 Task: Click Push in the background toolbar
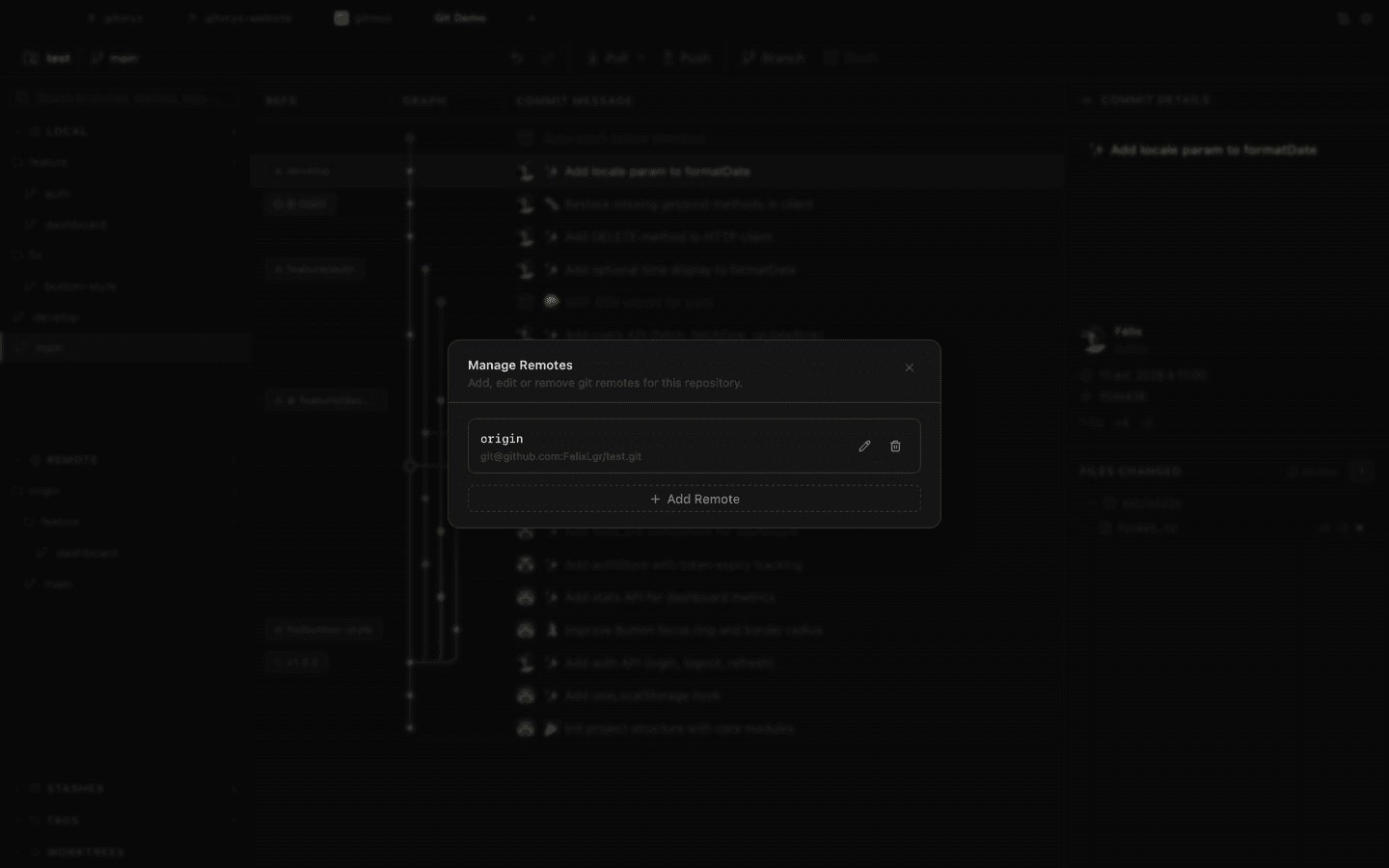(x=687, y=58)
